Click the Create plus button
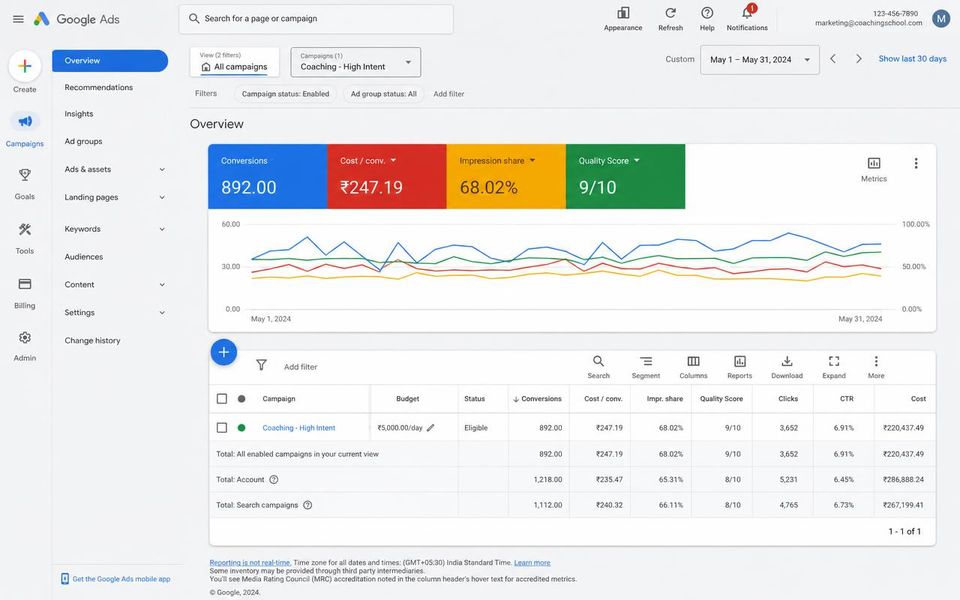960x600 pixels. 24,66
